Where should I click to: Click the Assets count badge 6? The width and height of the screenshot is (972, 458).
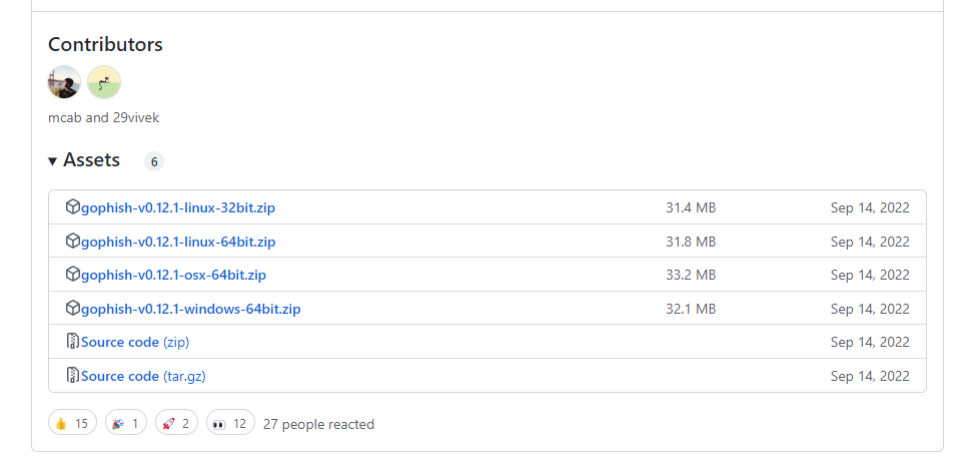154,162
